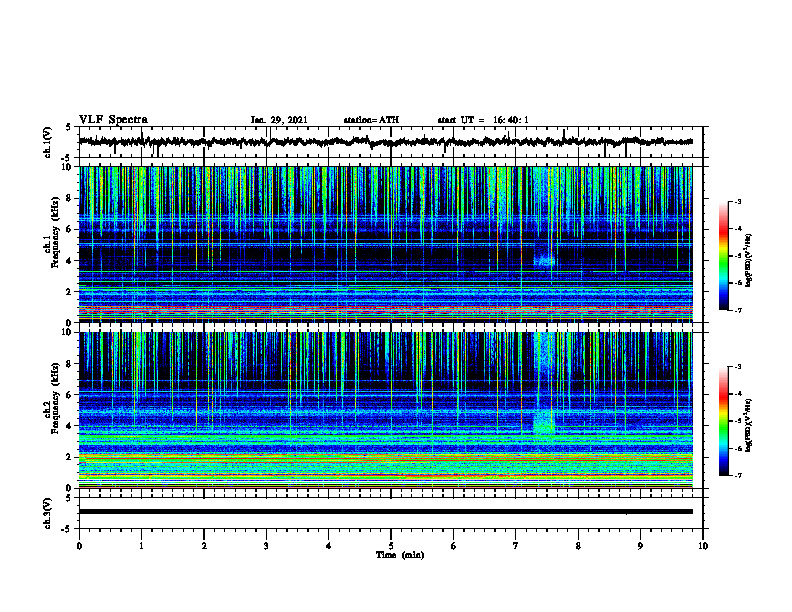Click the upper color bar's log(PSD) label
Image resolution: width=792 pixels, height=612 pixels.
click(x=749, y=260)
